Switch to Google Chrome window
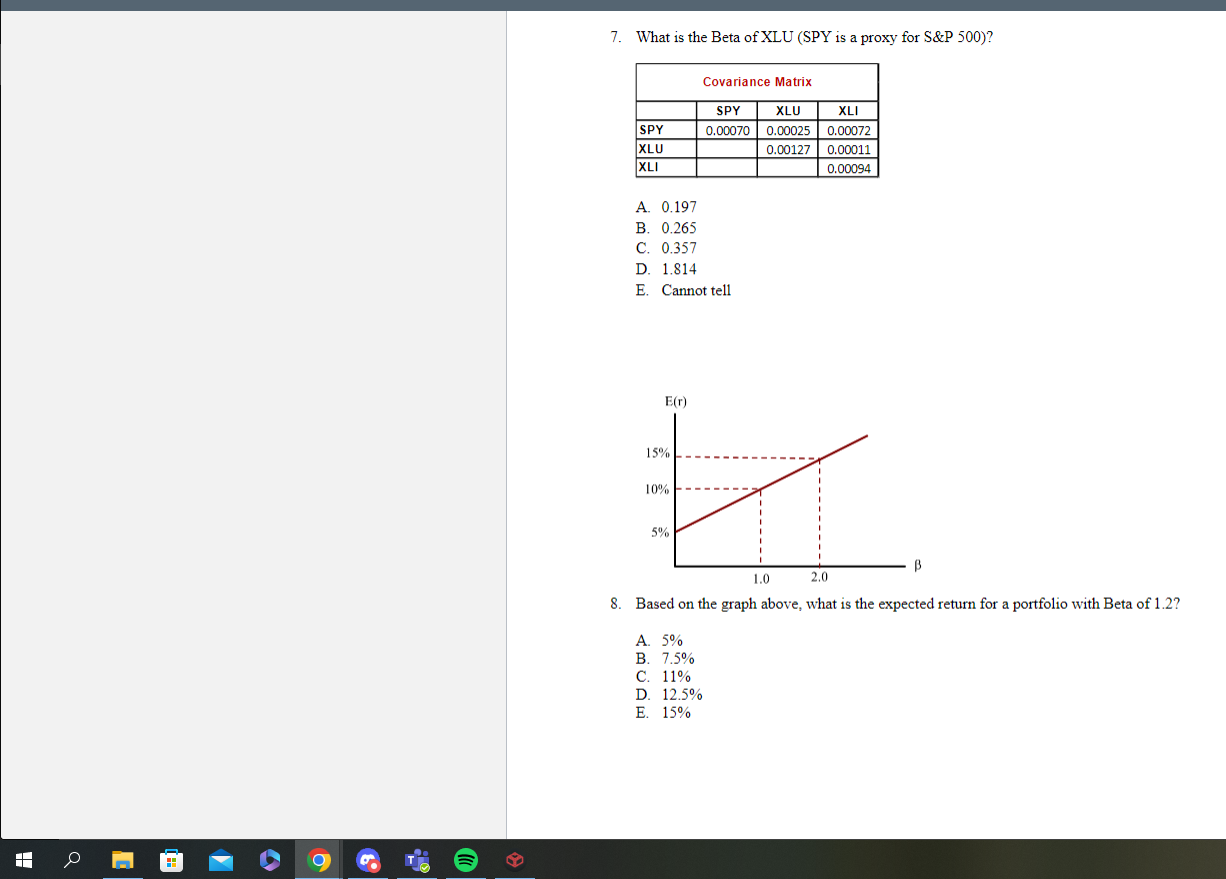Viewport: 1226px width, 879px height. [x=319, y=860]
